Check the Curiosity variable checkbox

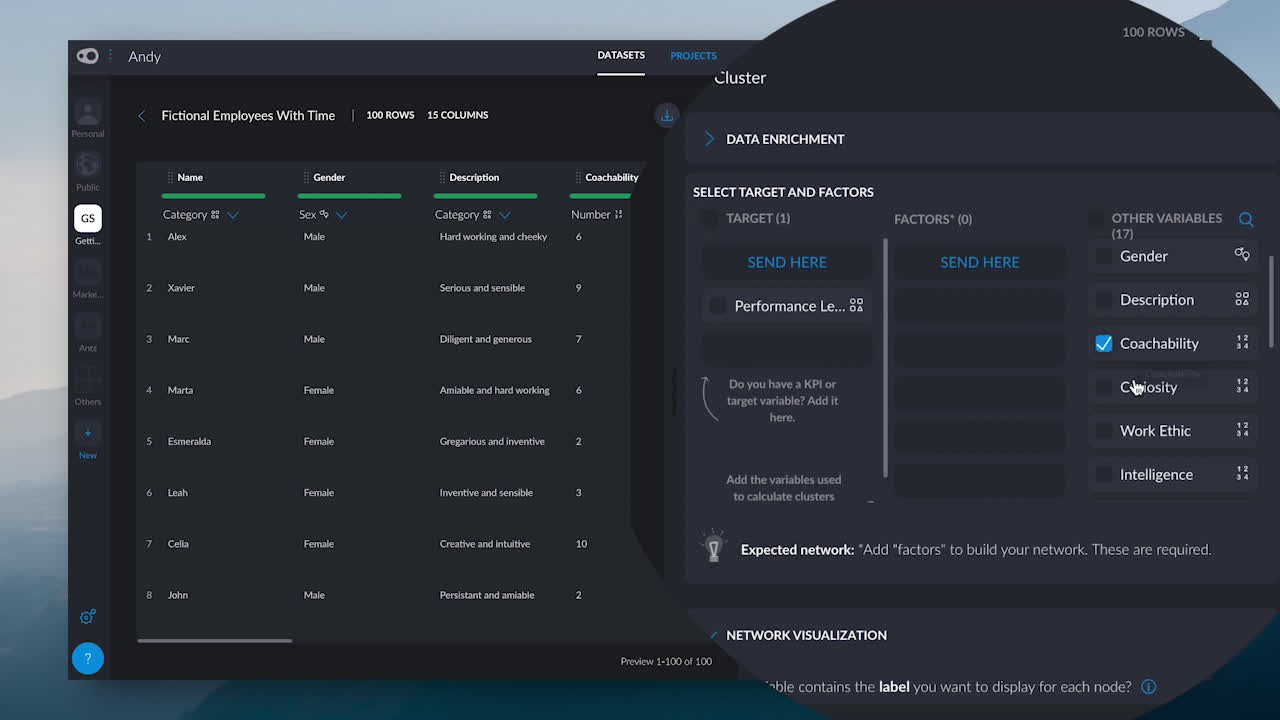(x=1104, y=387)
